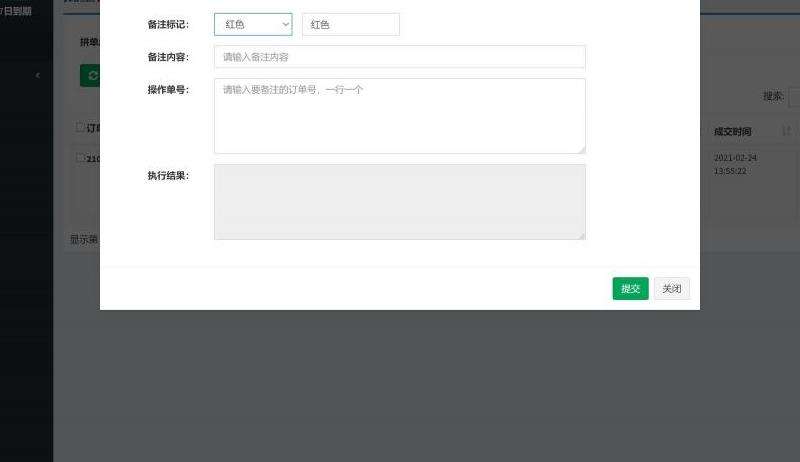The width and height of the screenshot is (800, 462).
Task: Click the dropdown arrow in 红色 select
Action: (x=286, y=25)
